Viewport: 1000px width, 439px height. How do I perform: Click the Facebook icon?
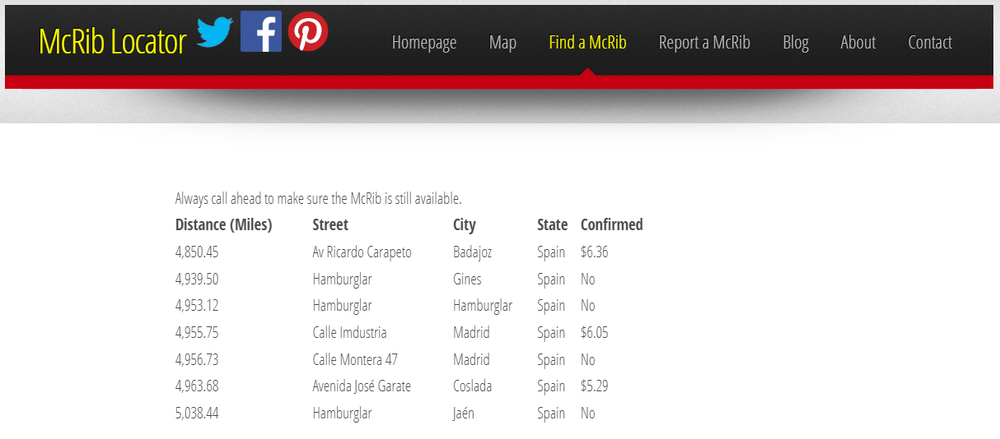point(261,32)
